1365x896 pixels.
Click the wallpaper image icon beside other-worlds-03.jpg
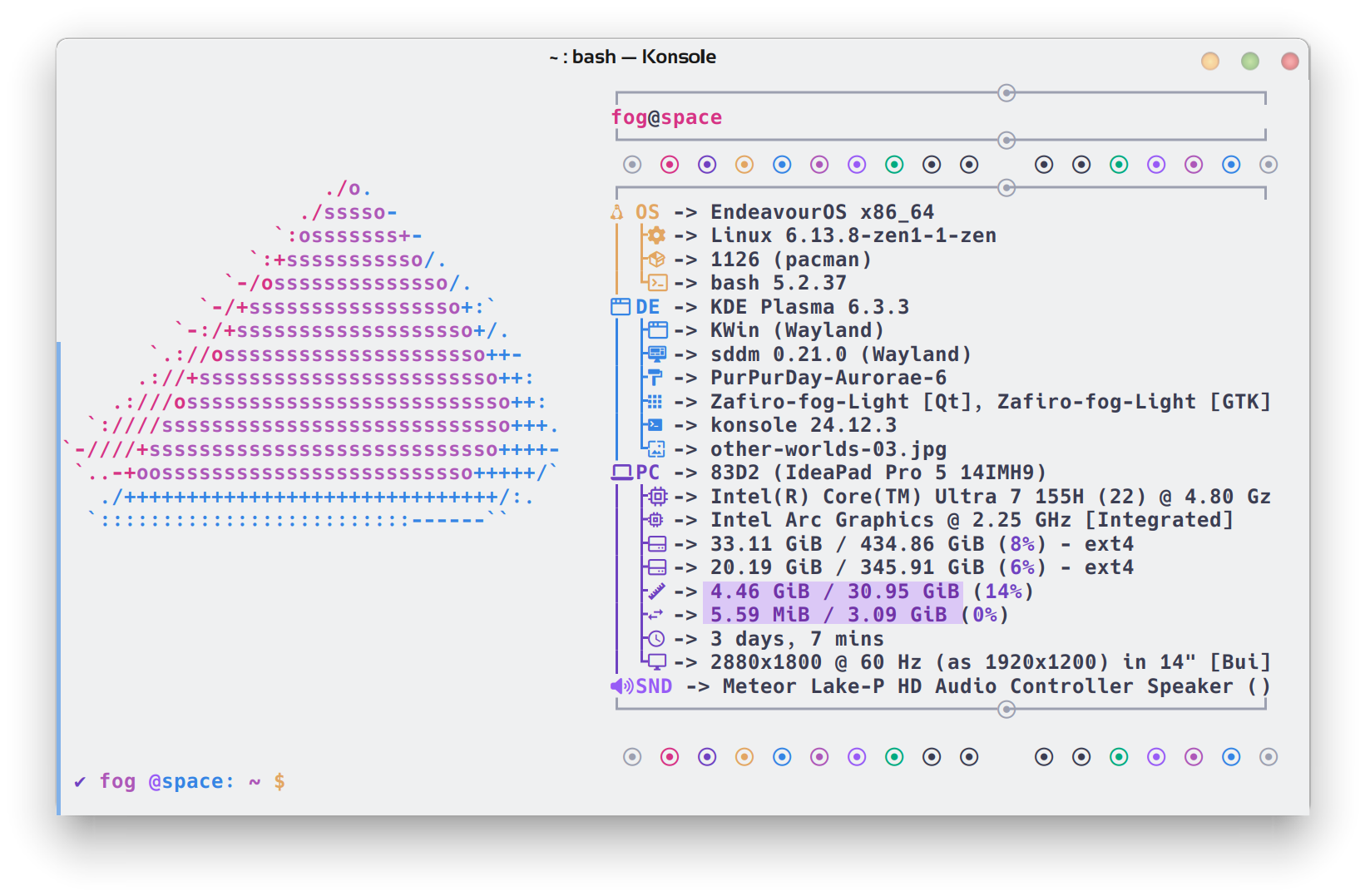[x=656, y=449]
